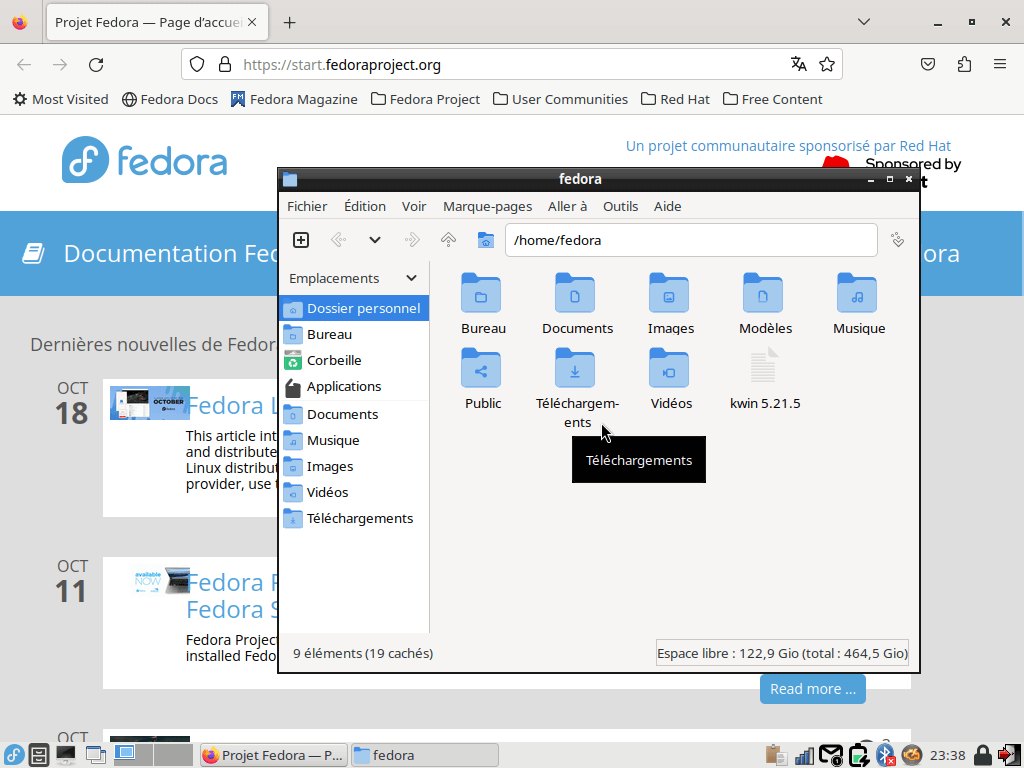Open the Outils menu

[x=620, y=206]
